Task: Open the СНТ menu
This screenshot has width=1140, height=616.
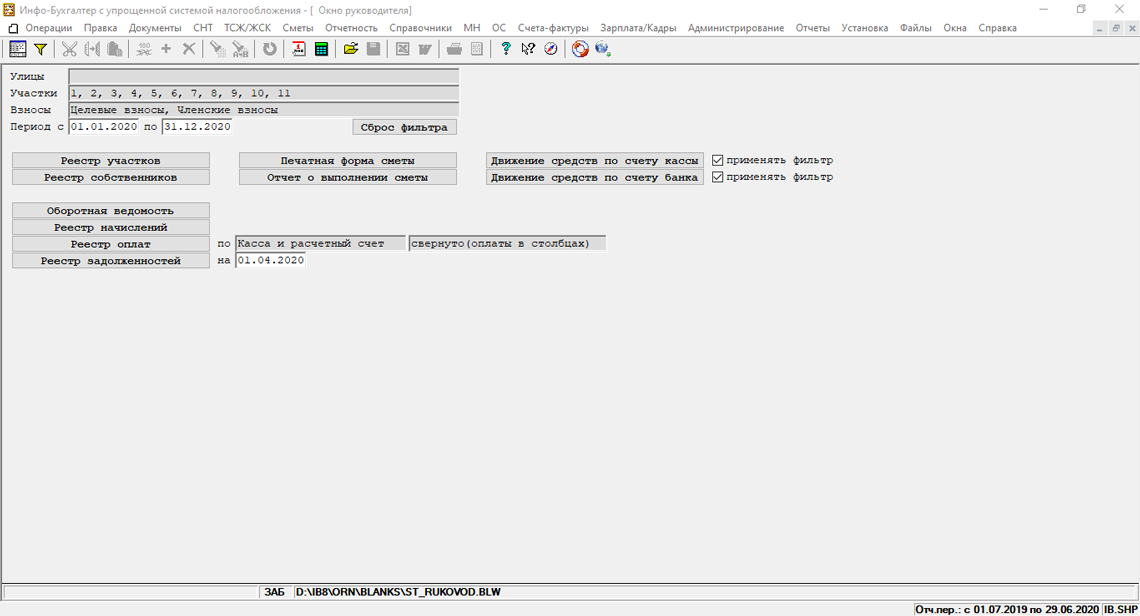Action: (203, 28)
